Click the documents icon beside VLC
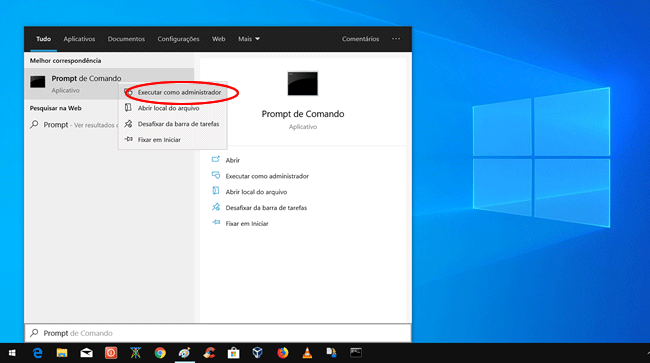 [x=331, y=353]
